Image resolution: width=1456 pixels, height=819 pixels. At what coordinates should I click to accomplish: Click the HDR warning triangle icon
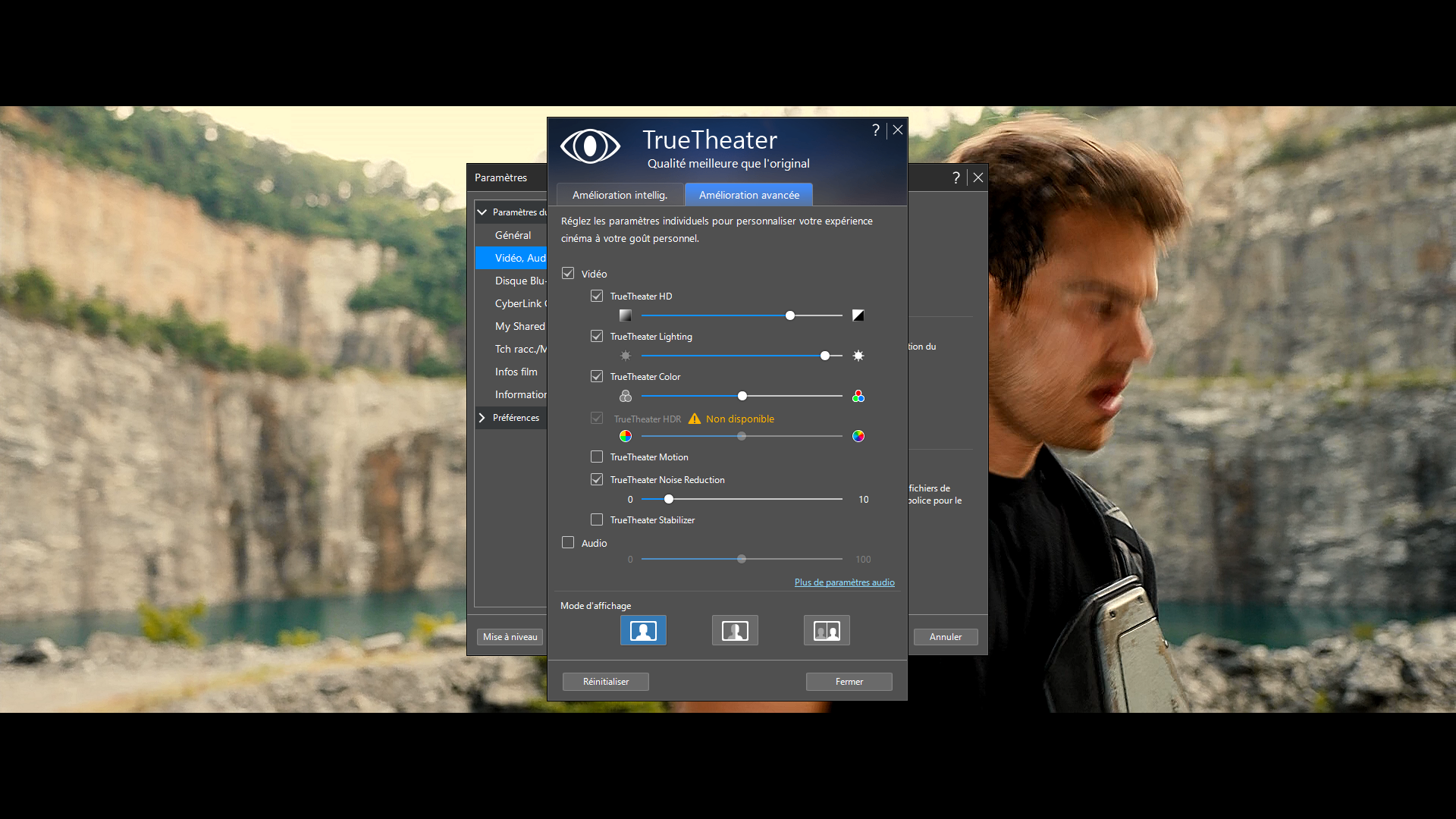point(695,419)
